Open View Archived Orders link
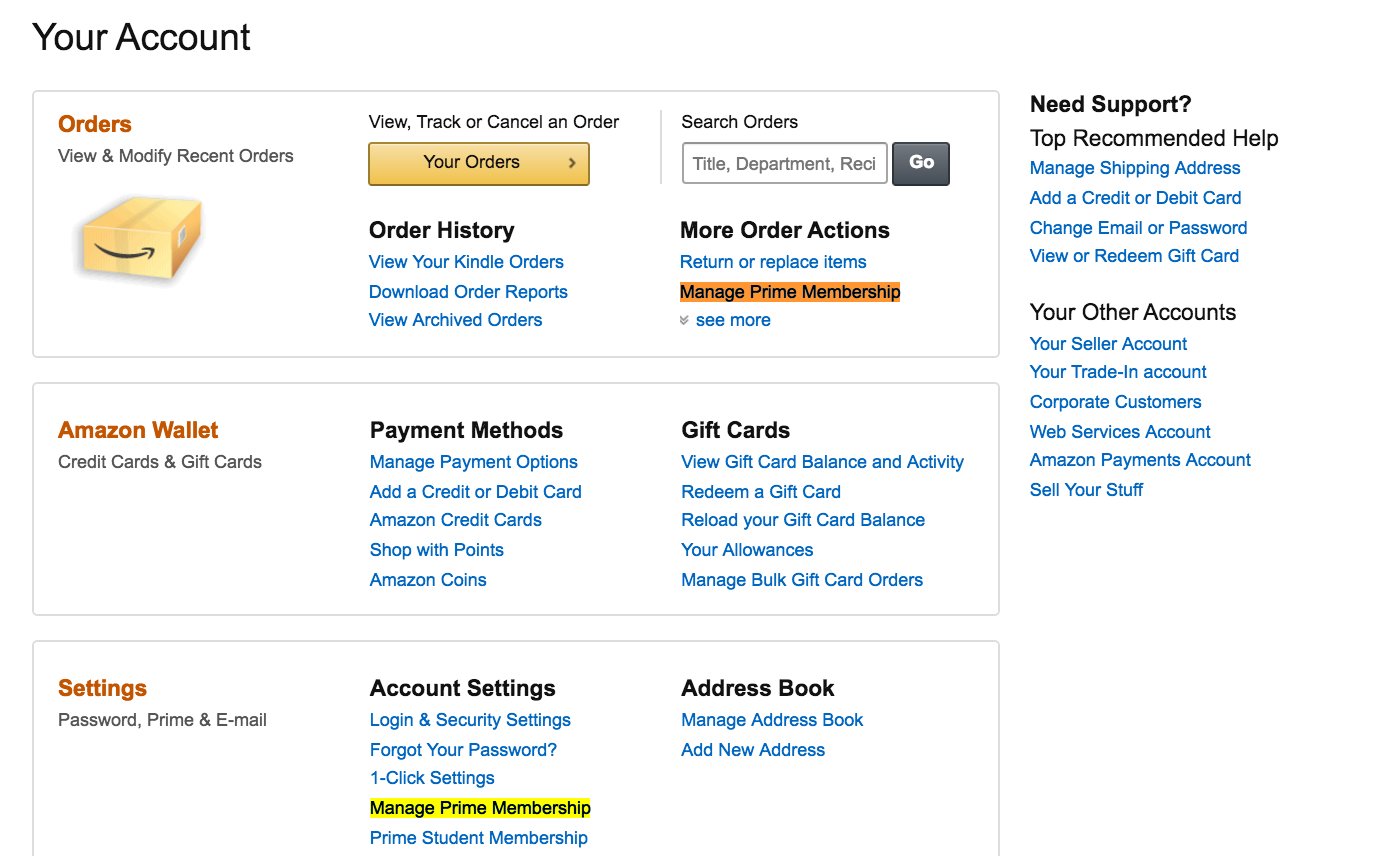1382x856 pixels. (x=455, y=320)
